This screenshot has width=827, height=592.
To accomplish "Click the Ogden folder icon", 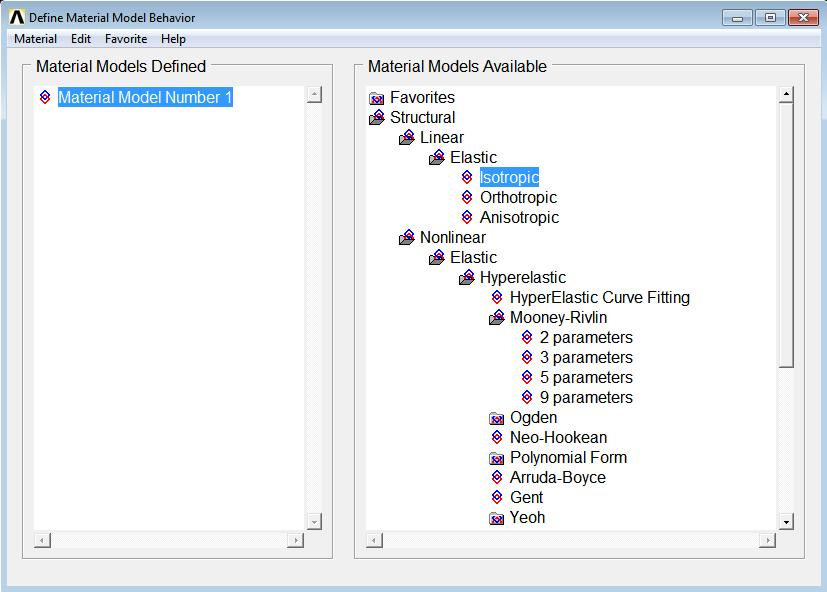I will tap(497, 418).
